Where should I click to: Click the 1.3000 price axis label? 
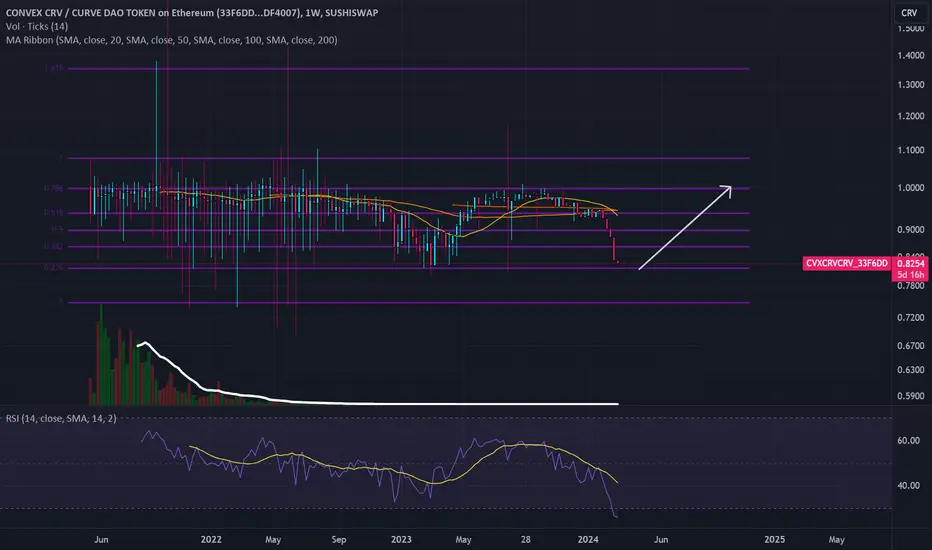tap(911, 84)
